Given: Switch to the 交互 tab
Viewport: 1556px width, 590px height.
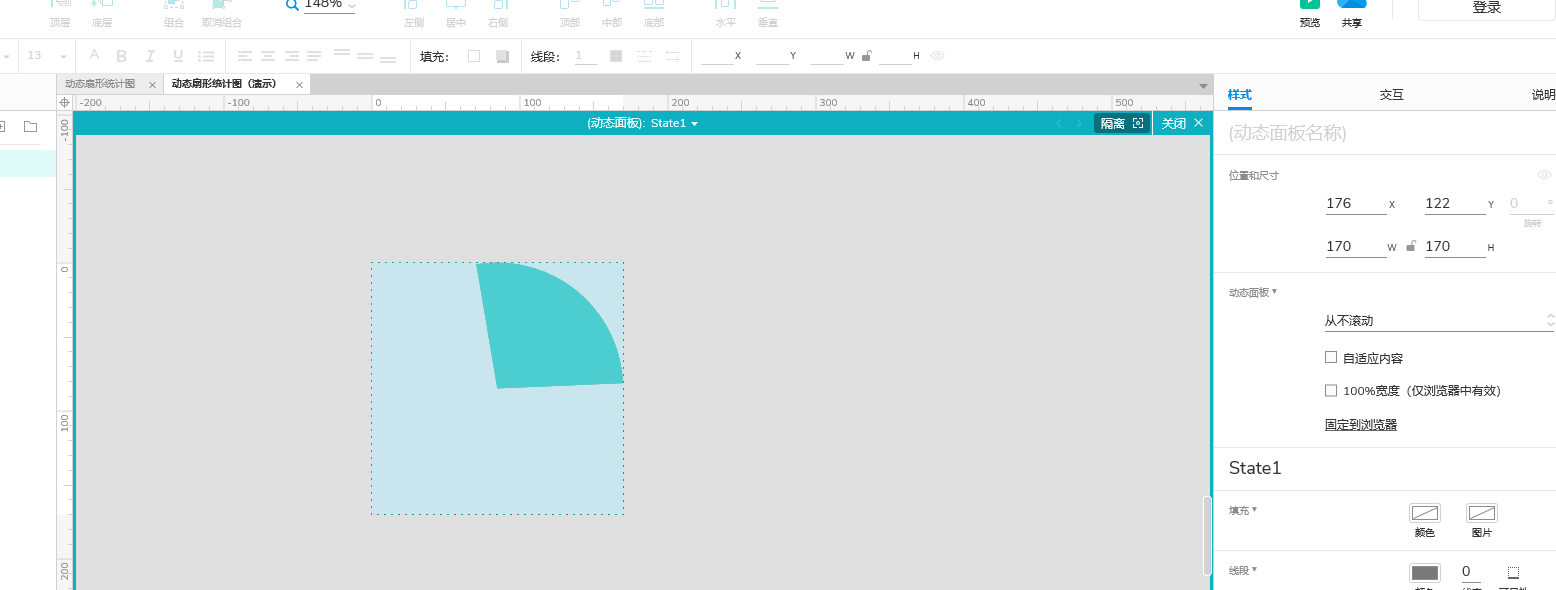Looking at the screenshot, I should click(1392, 95).
